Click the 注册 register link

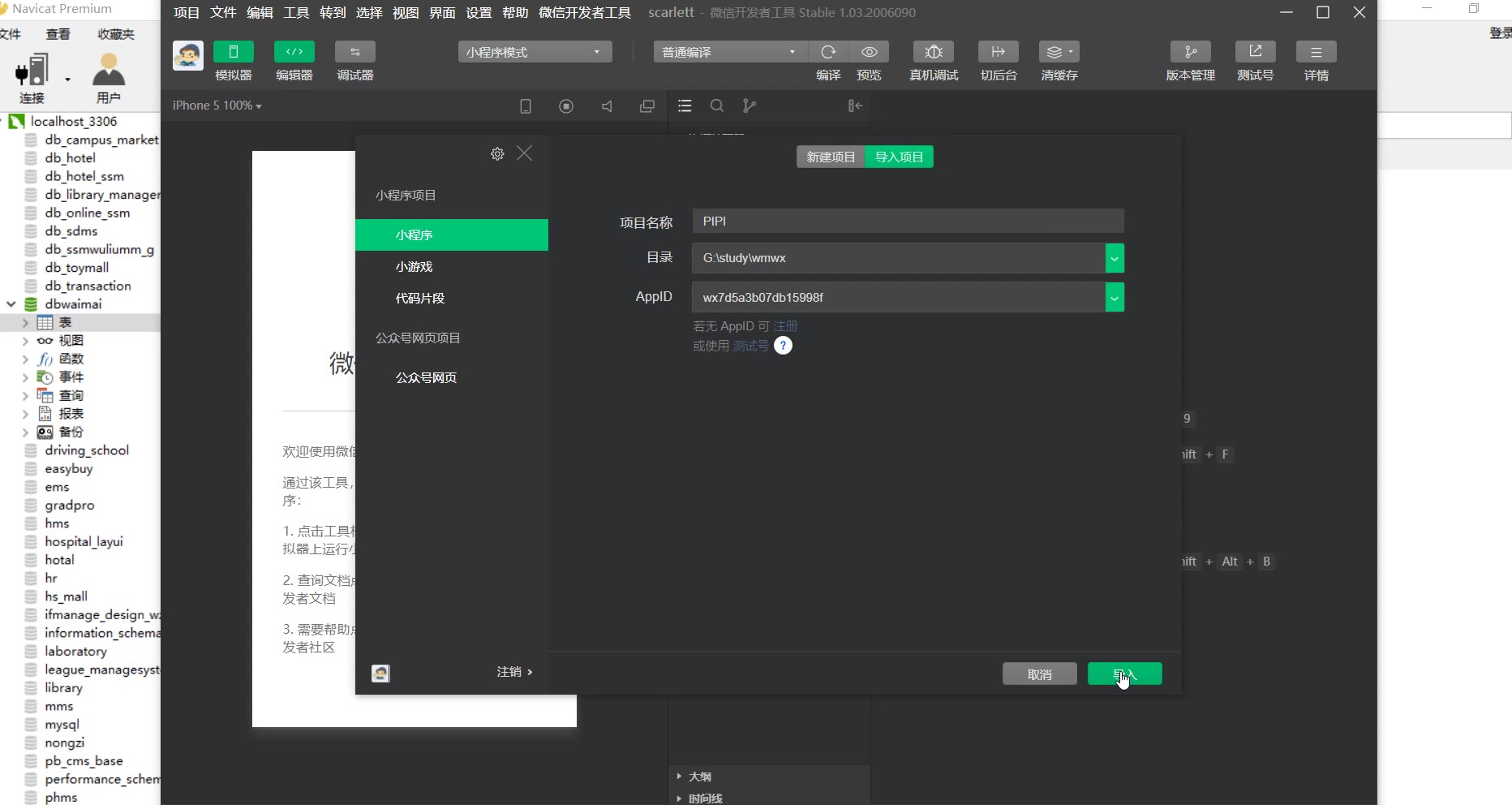click(x=785, y=326)
